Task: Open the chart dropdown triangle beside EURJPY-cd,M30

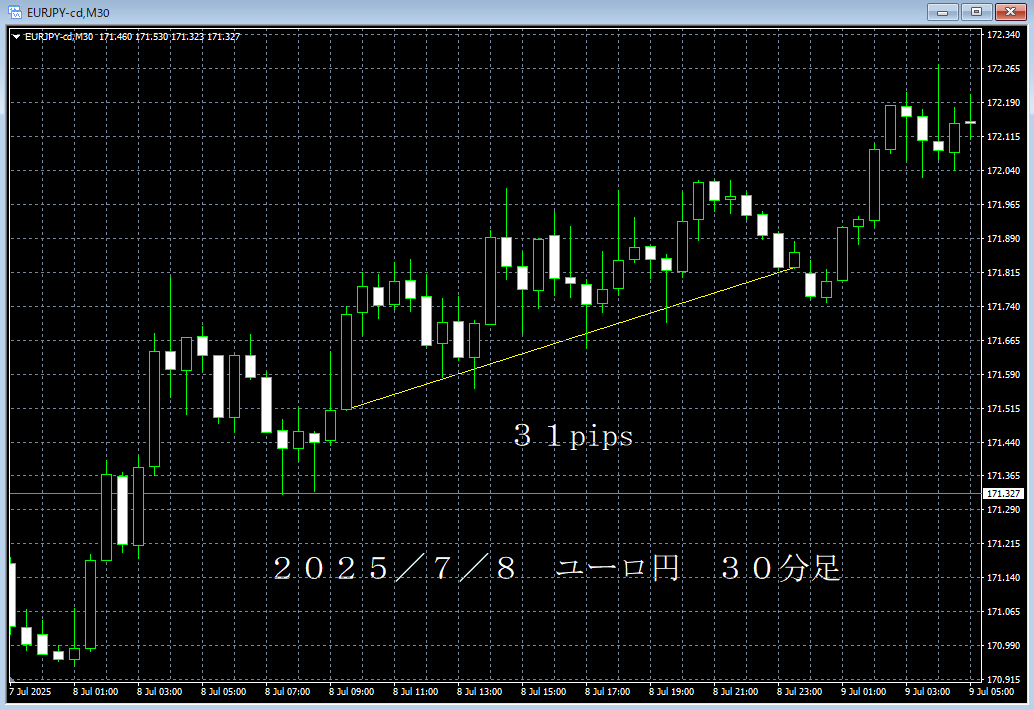Action: click(x=15, y=37)
